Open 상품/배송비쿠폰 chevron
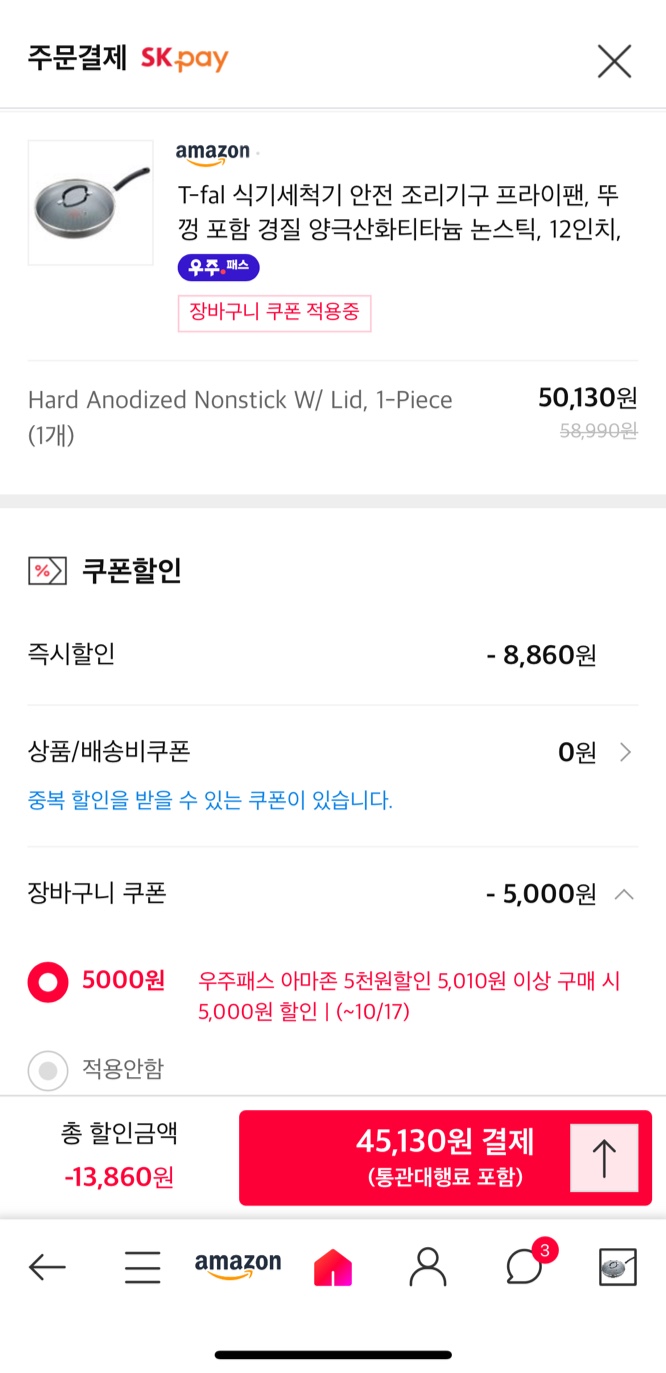Image resolution: width=666 pixels, height=1373 pixels. pyautogui.click(x=625, y=752)
